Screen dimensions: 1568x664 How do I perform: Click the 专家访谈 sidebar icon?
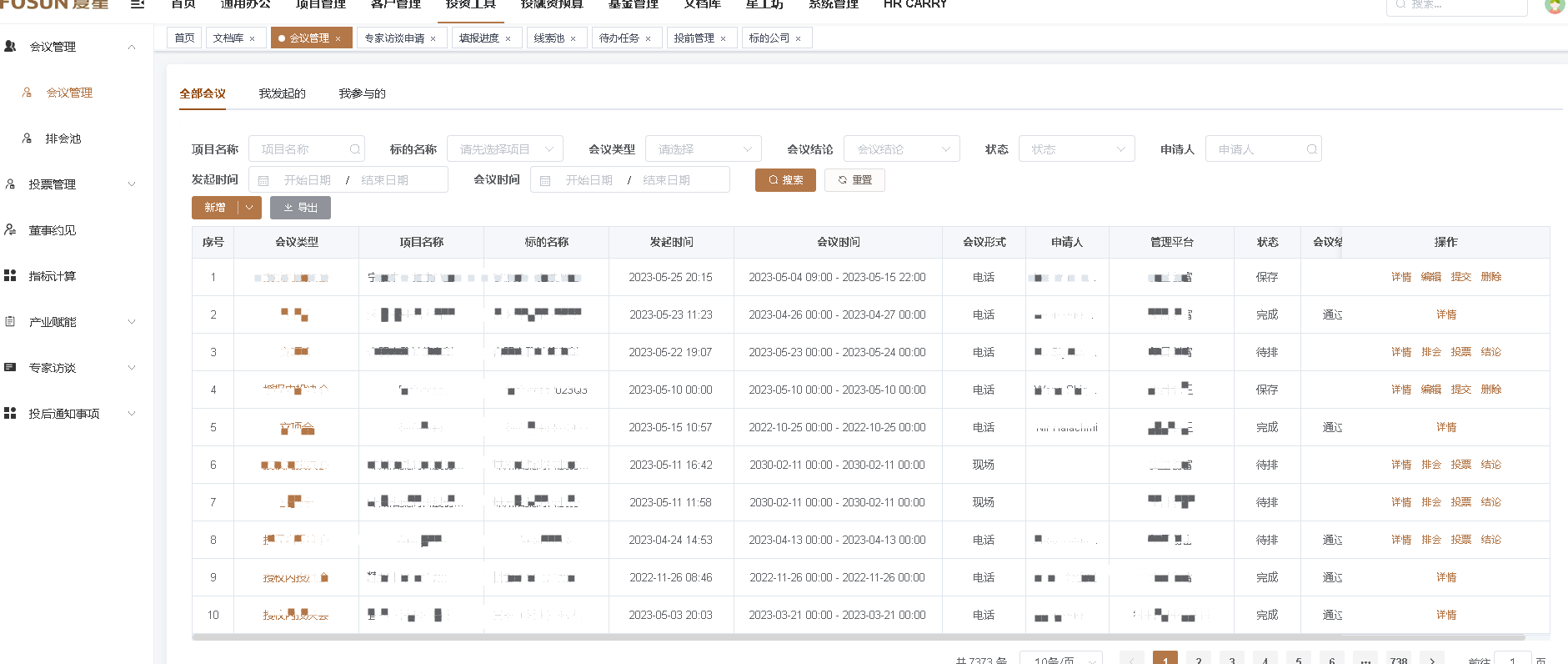(10, 368)
